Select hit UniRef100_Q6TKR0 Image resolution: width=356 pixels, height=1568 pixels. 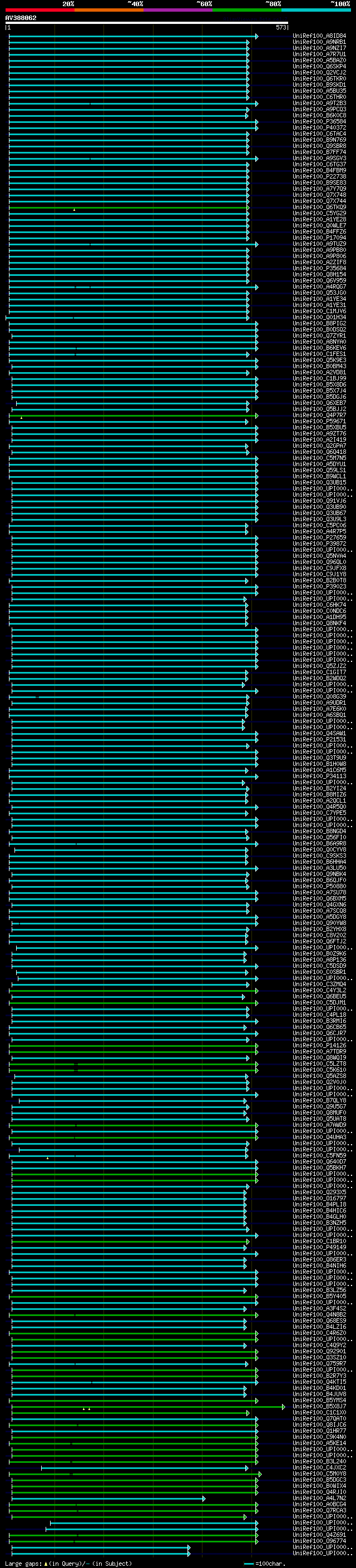click(319, 78)
